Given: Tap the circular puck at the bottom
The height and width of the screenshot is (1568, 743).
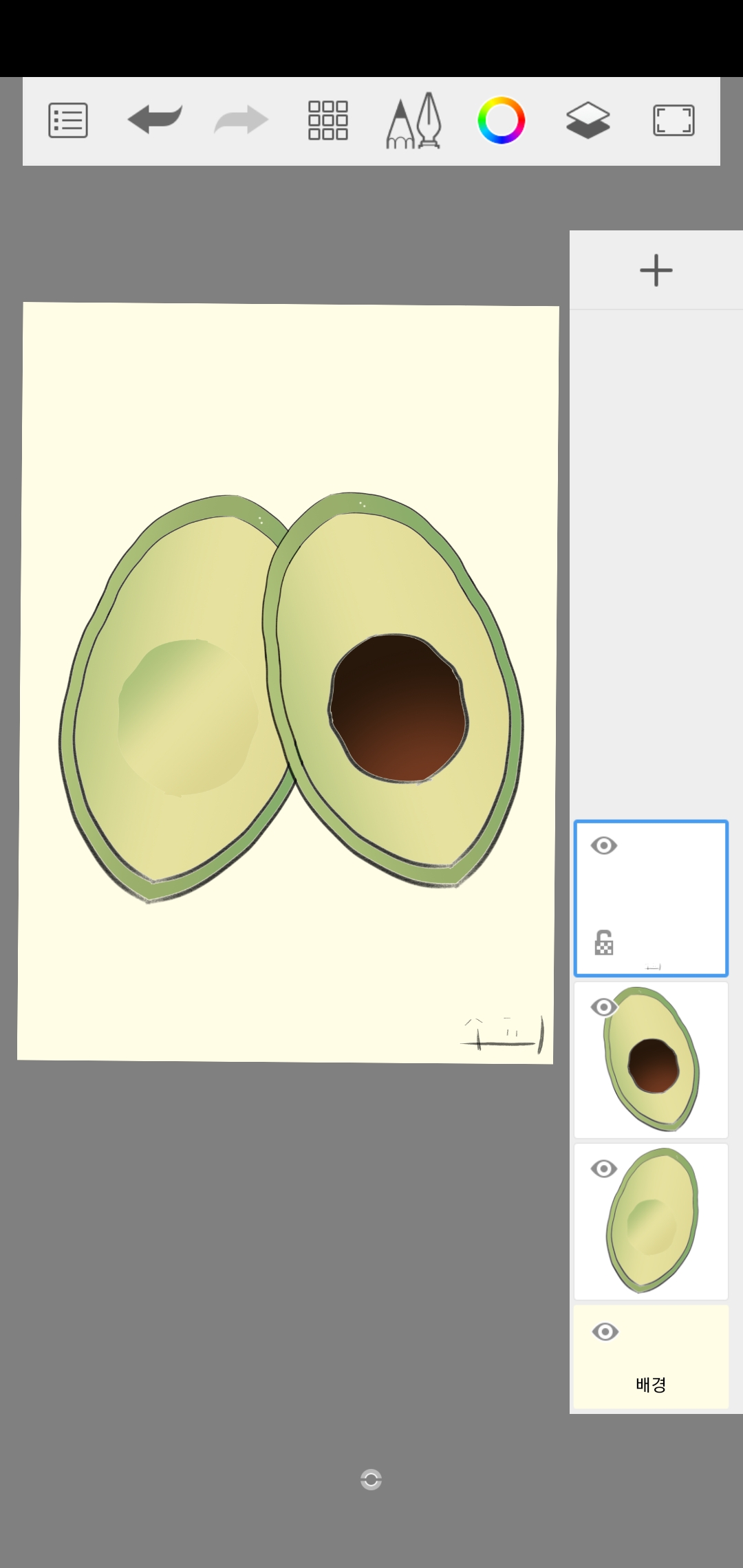Looking at the screenshot, I should [371, 1479].
